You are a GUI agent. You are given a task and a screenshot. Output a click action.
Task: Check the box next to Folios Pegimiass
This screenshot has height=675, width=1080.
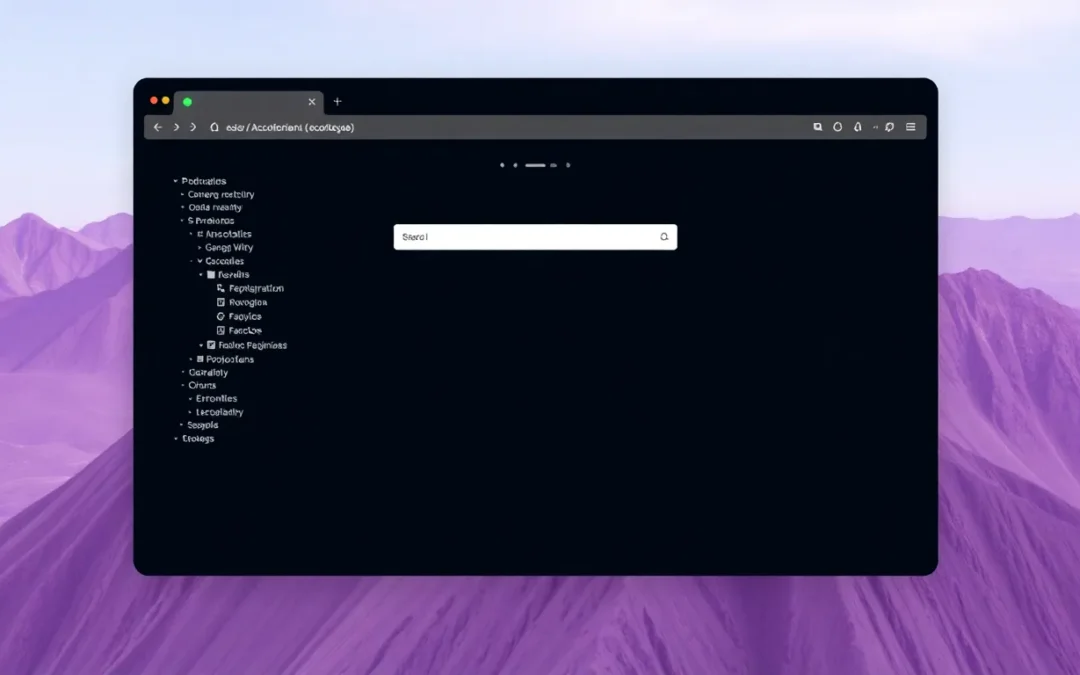(210, 345)
